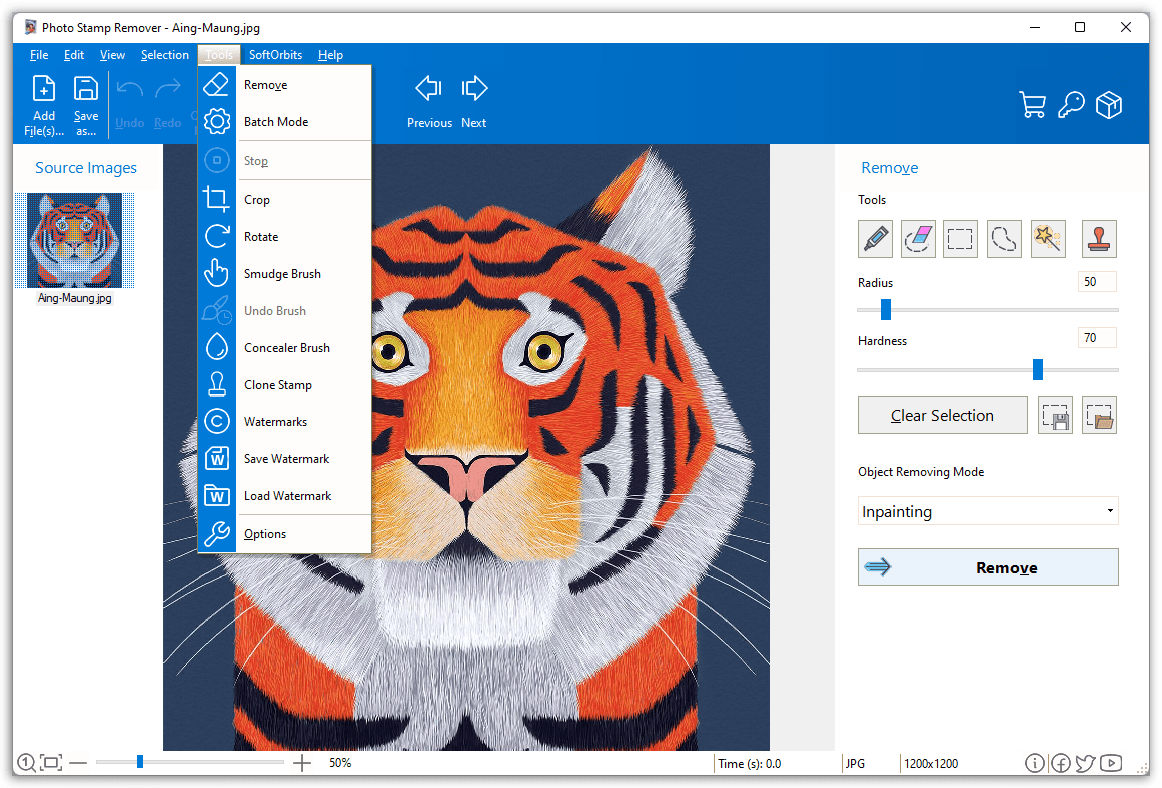Viewport: 1162px width, 788px height.
Task: Open the YouTube icon in status bar
Action: coord(1111,763)
